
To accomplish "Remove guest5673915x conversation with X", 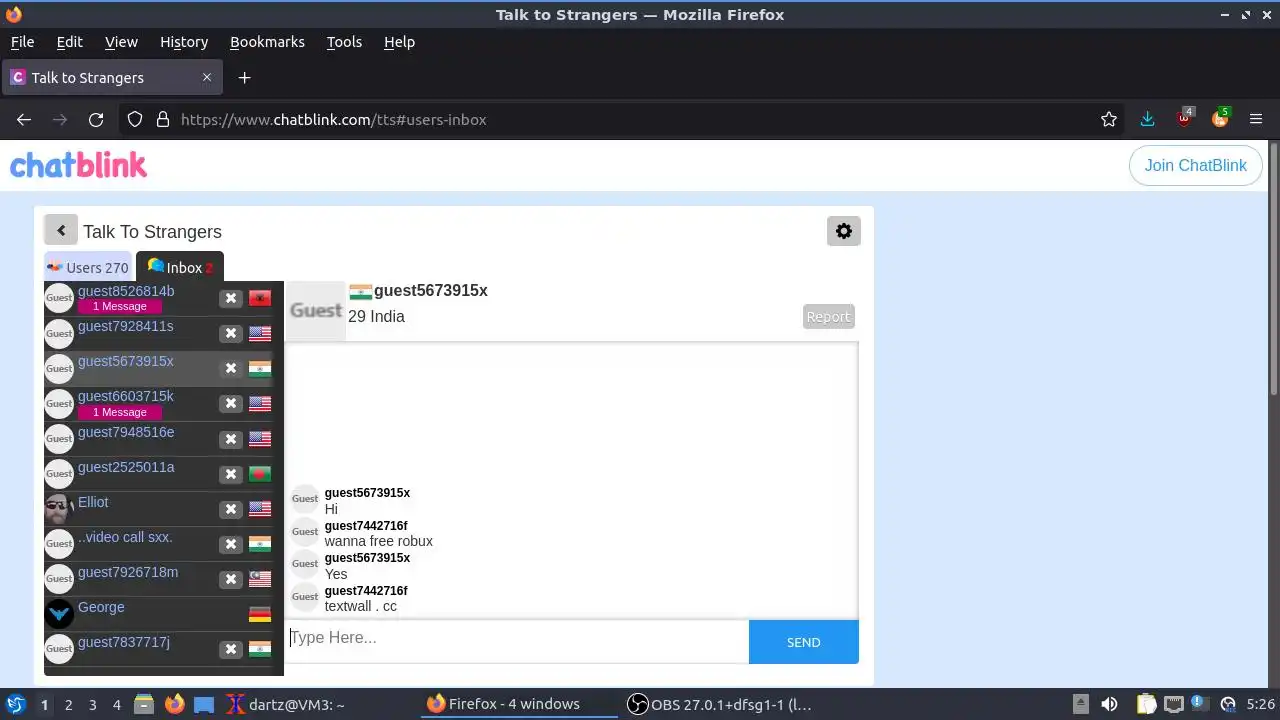I will (x=231, y=368).
